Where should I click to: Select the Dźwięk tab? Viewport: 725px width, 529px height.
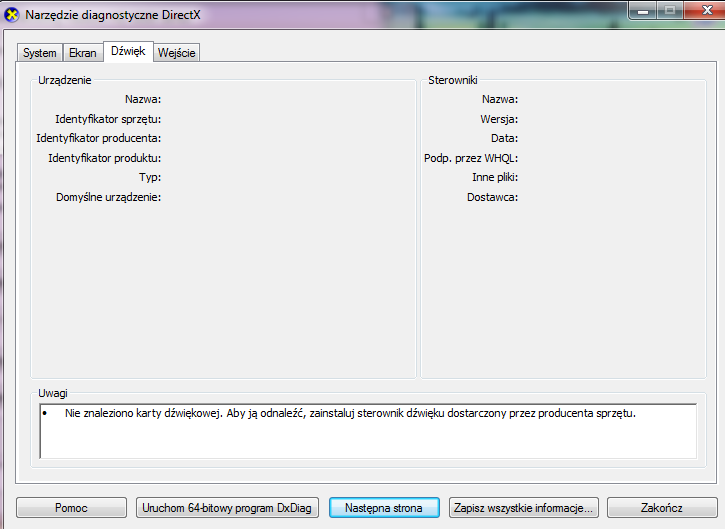[128, 51]
